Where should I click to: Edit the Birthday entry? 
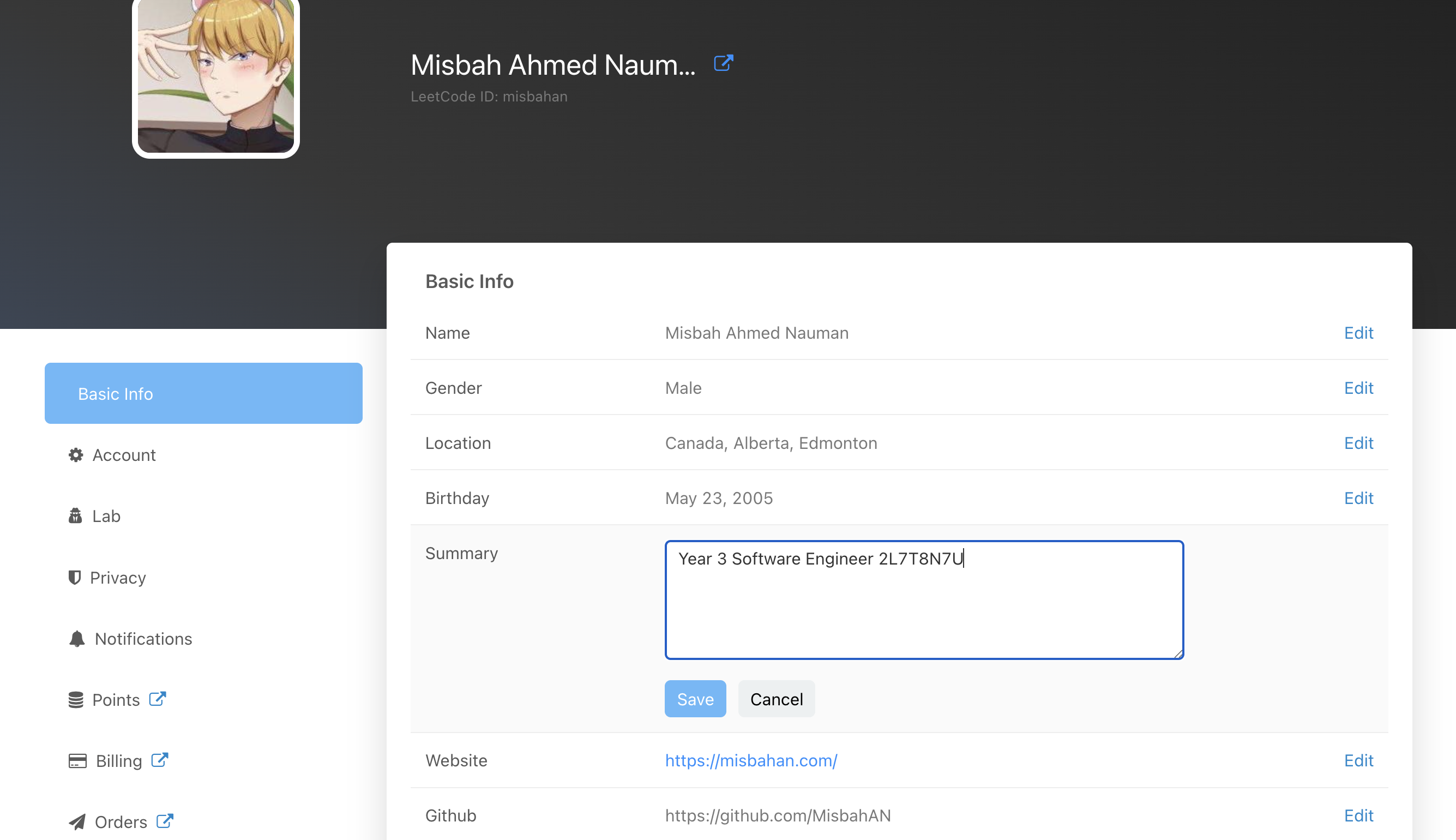click(x=1358, y=498)
